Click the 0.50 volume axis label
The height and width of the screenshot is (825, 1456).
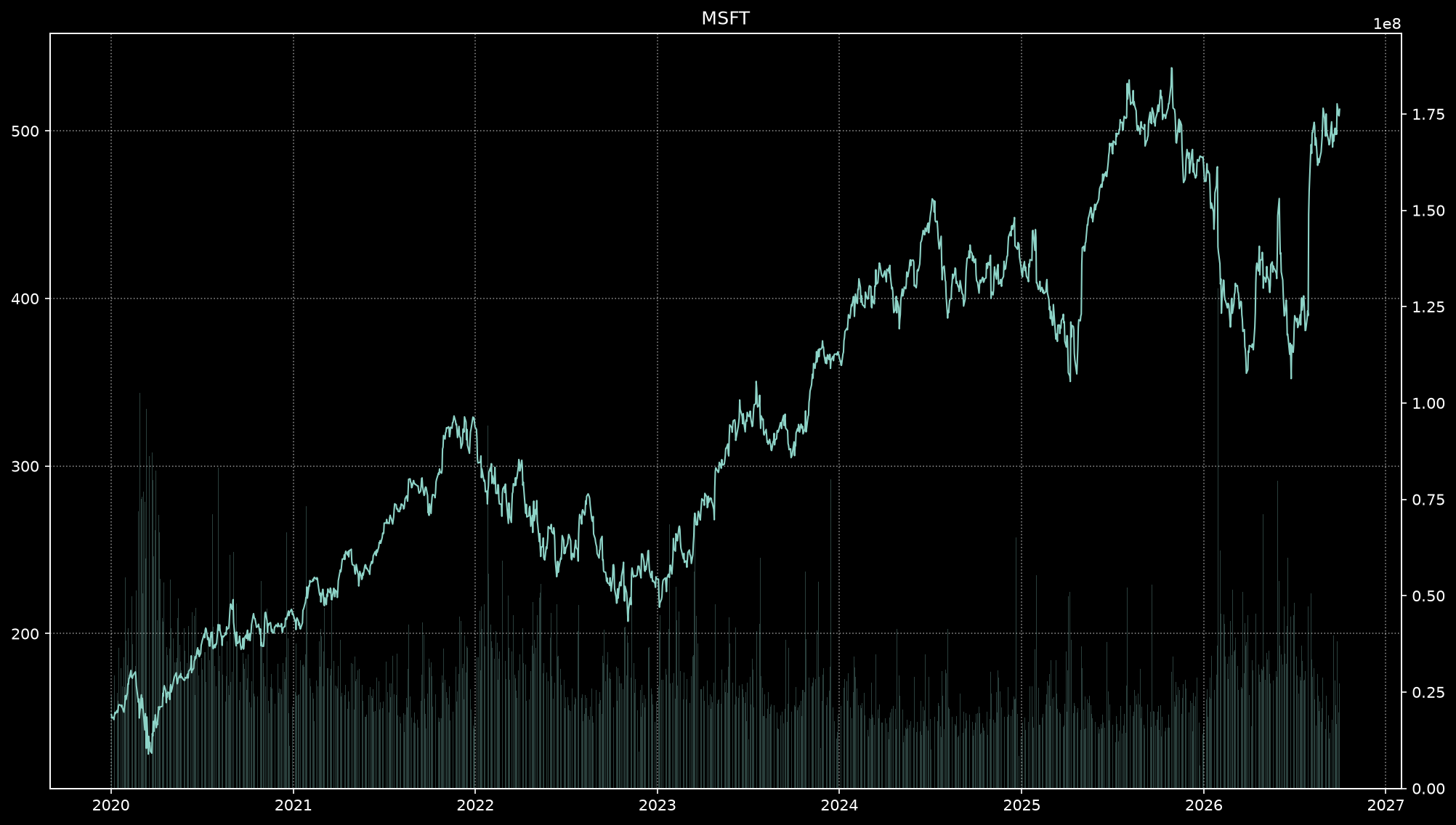coord(1428,596)
